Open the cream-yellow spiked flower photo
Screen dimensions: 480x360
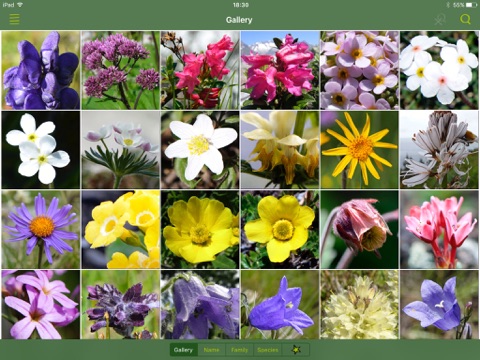coord(360,305)
